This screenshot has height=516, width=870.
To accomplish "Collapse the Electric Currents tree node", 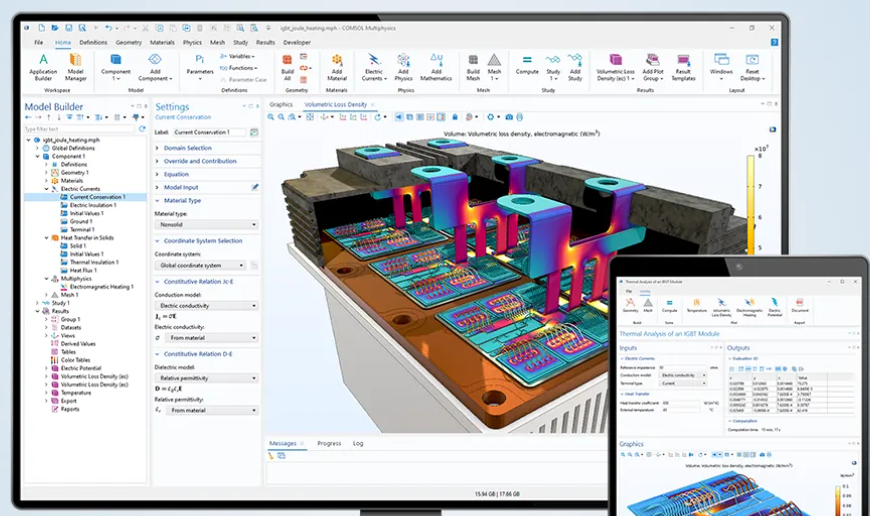I will tap(47, 189).
